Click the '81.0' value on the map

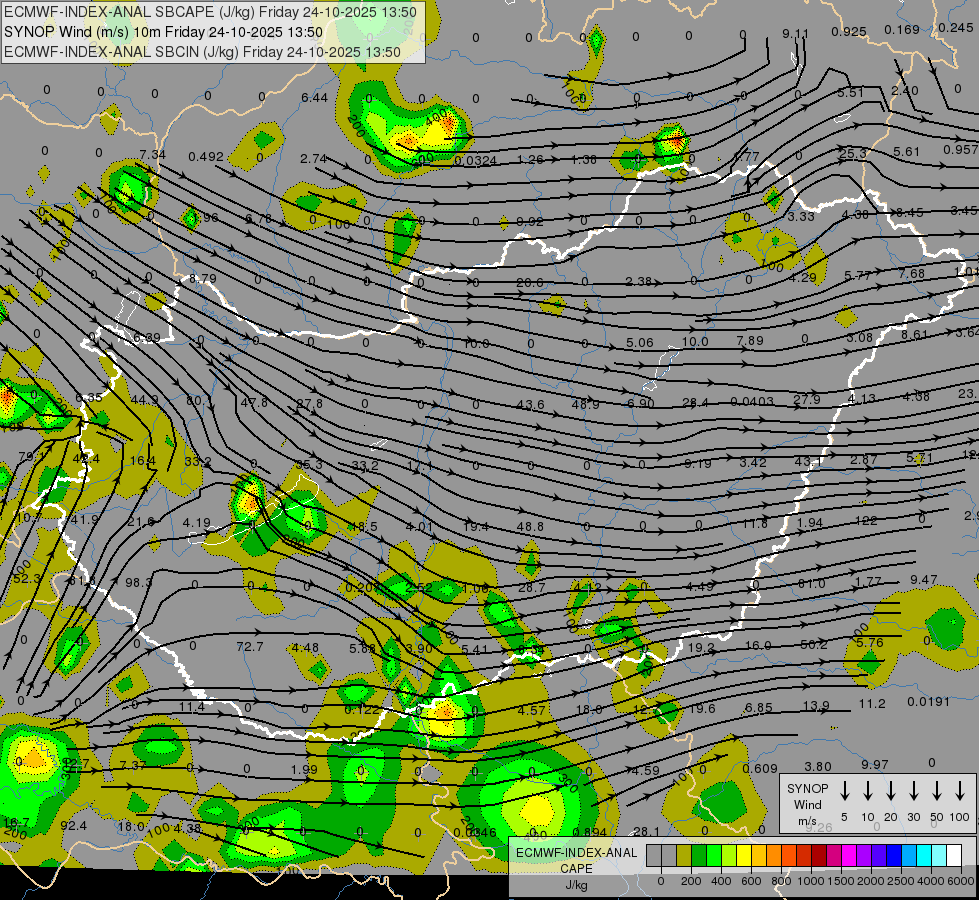click(x=812, y=583)
